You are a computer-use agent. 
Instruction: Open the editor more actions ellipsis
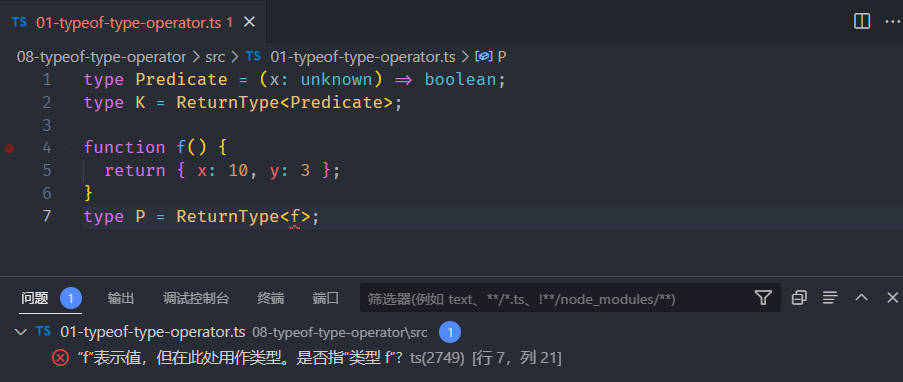pos(893,22)
